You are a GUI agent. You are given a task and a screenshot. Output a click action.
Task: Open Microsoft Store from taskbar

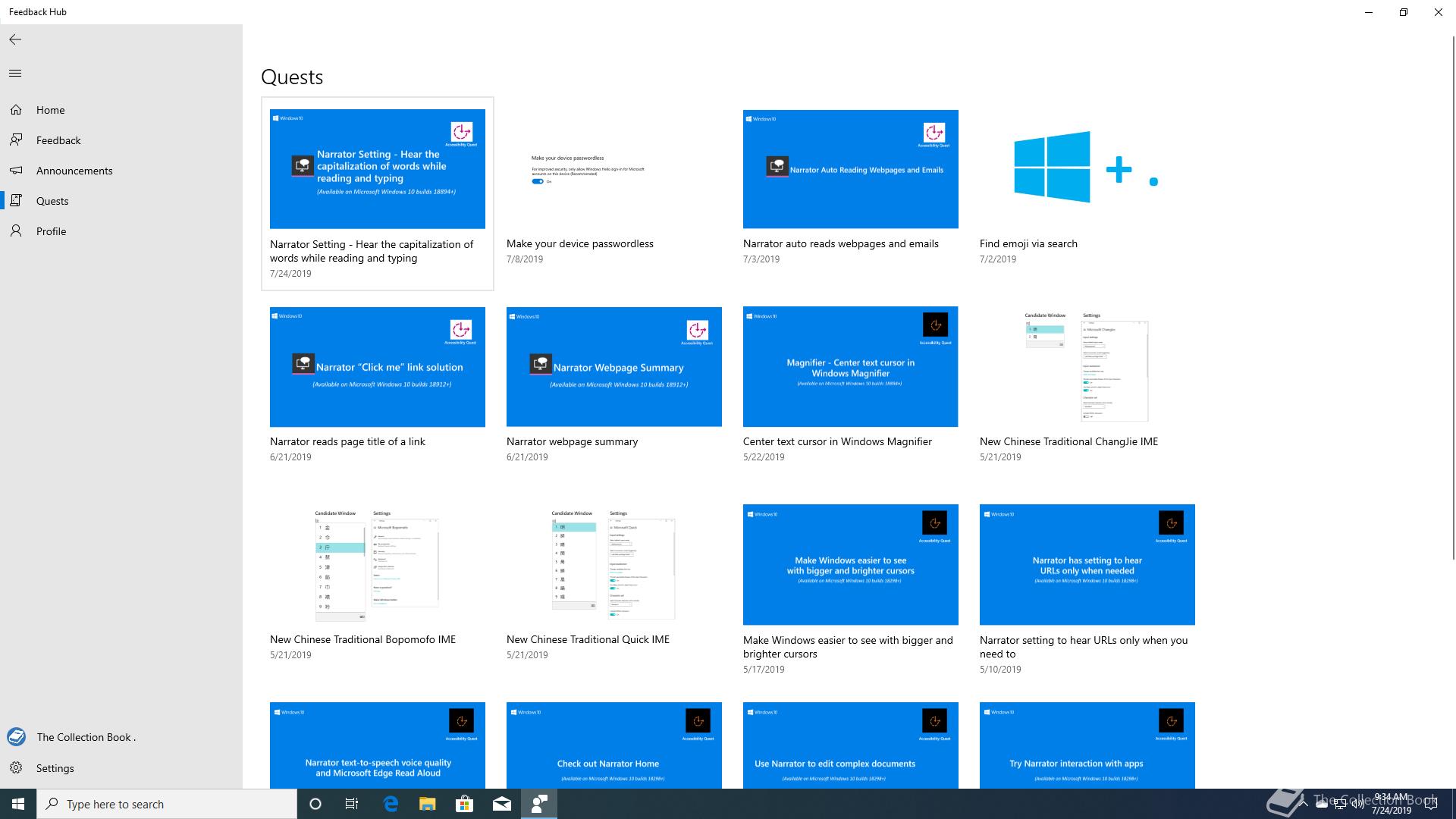464,804
